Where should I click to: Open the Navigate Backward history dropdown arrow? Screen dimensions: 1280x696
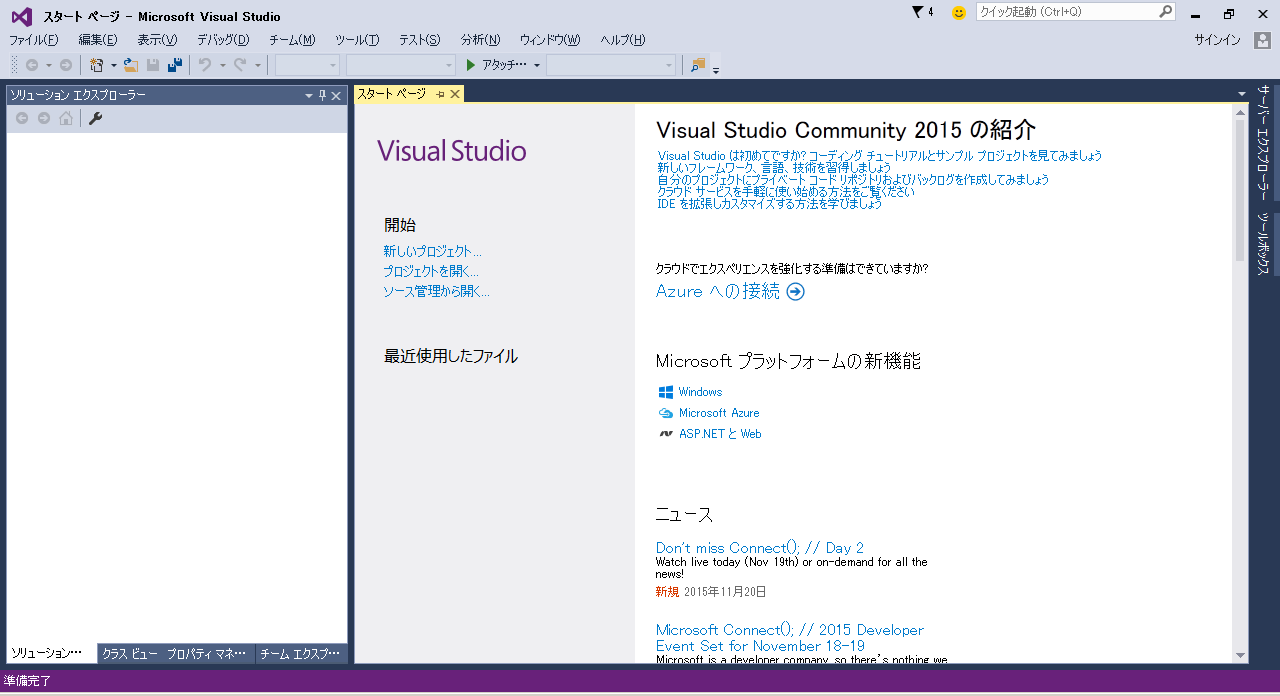tap(48, 65)
